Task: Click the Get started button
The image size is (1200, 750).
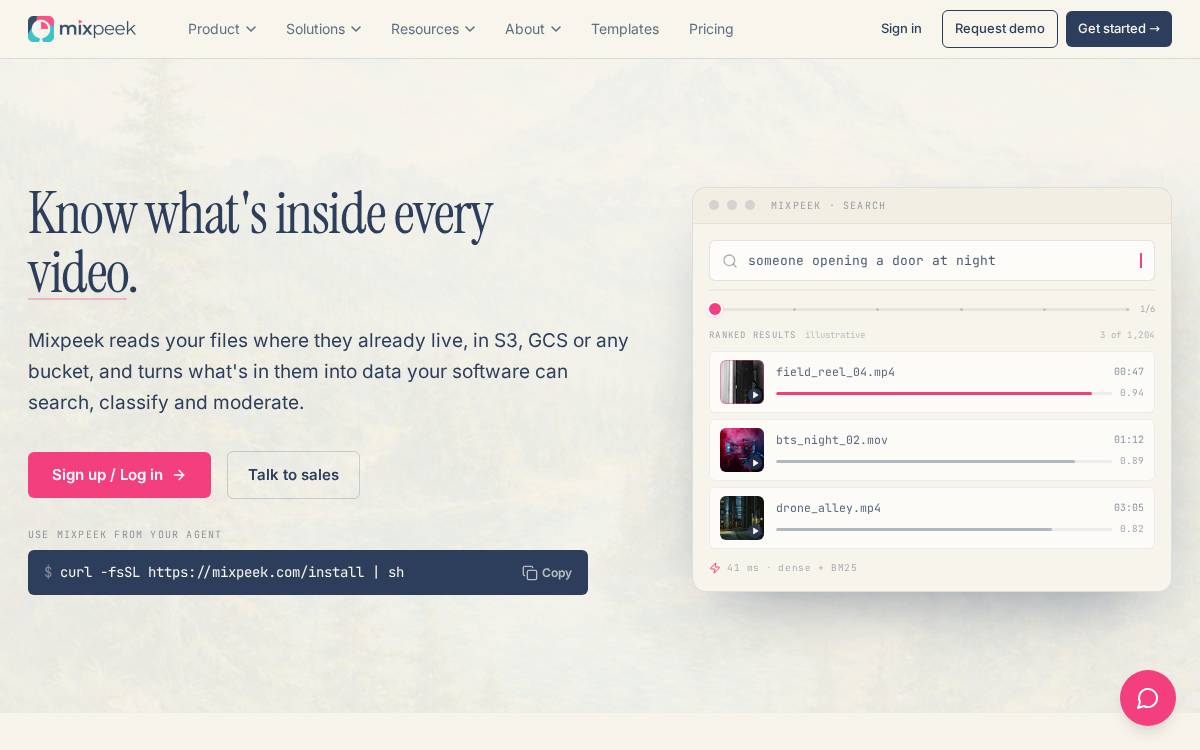Action: point(1119,29)
